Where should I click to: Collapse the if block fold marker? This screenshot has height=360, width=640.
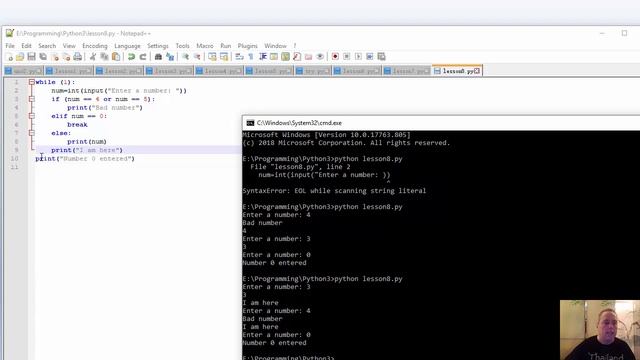click(31, 99)
